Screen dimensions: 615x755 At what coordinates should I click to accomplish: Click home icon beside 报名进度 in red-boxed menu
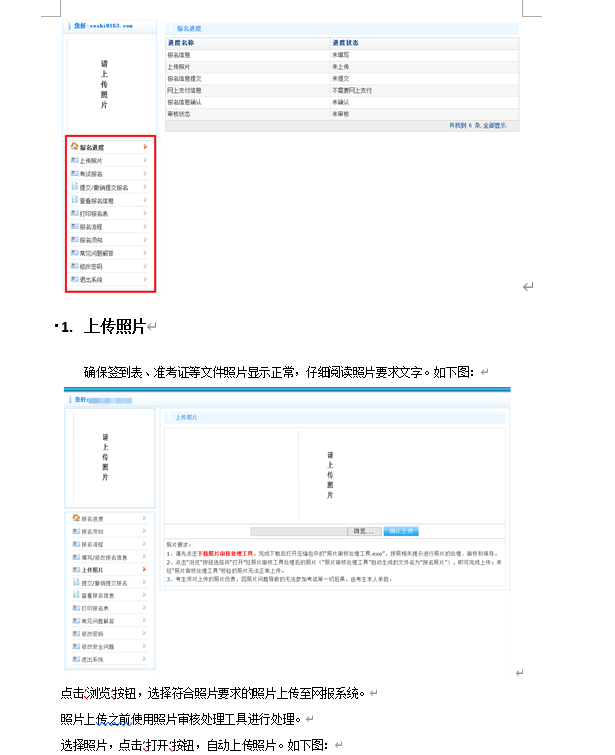pos(74,147)
